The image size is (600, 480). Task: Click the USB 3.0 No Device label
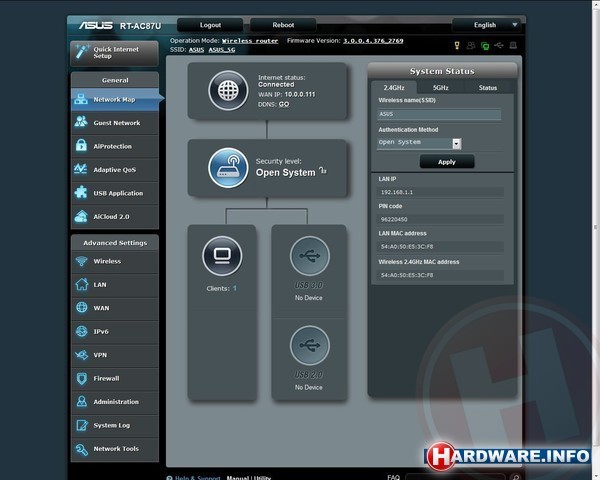click(309, 298)
